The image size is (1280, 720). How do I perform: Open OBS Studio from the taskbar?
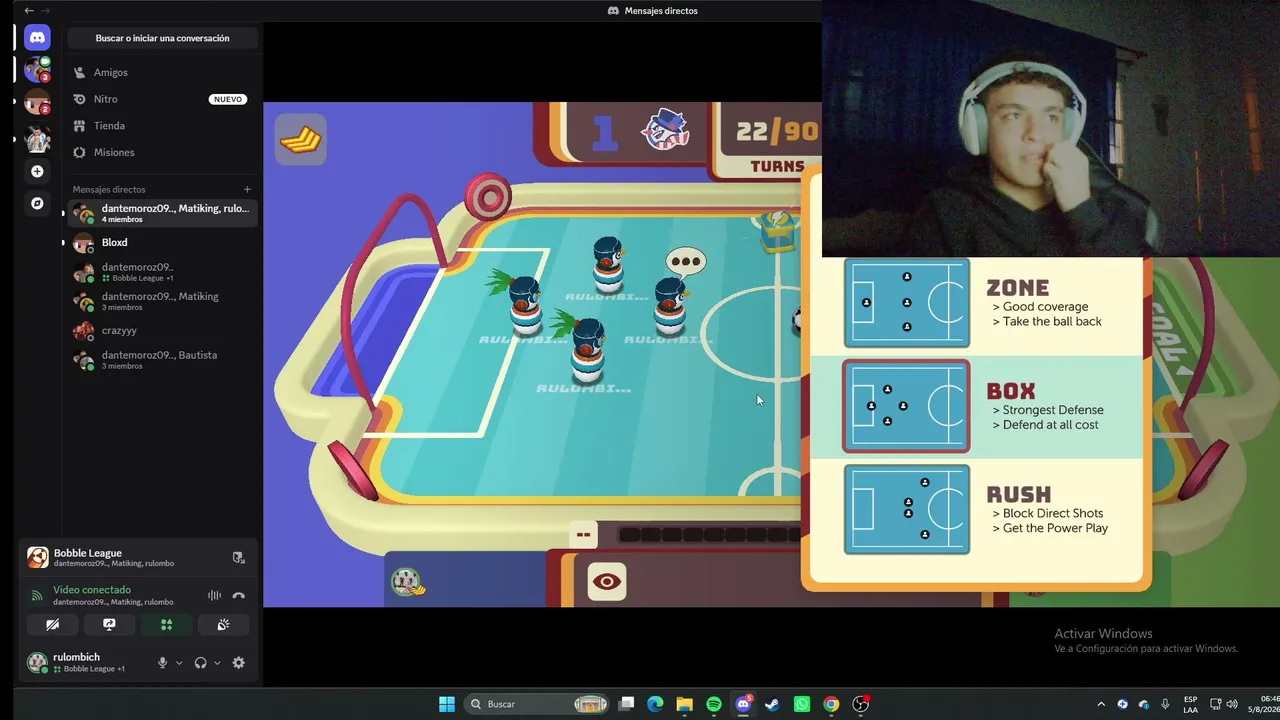point(860,704)
